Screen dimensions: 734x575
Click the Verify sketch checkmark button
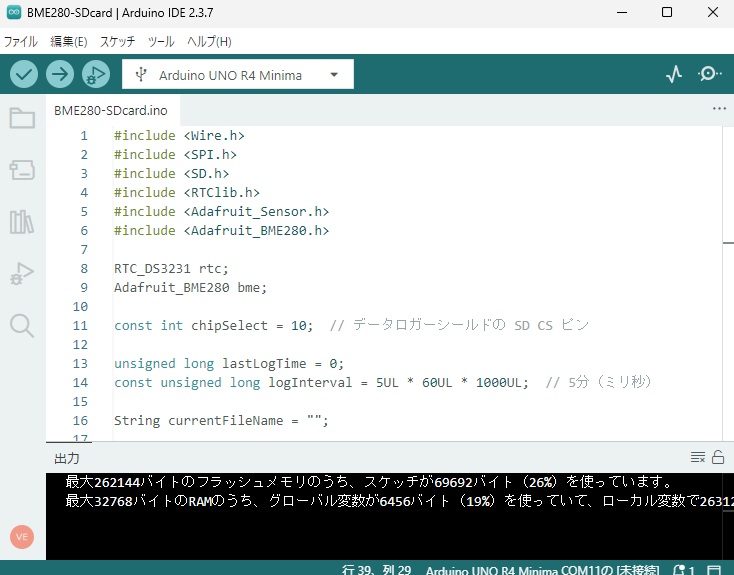point(25,74)
